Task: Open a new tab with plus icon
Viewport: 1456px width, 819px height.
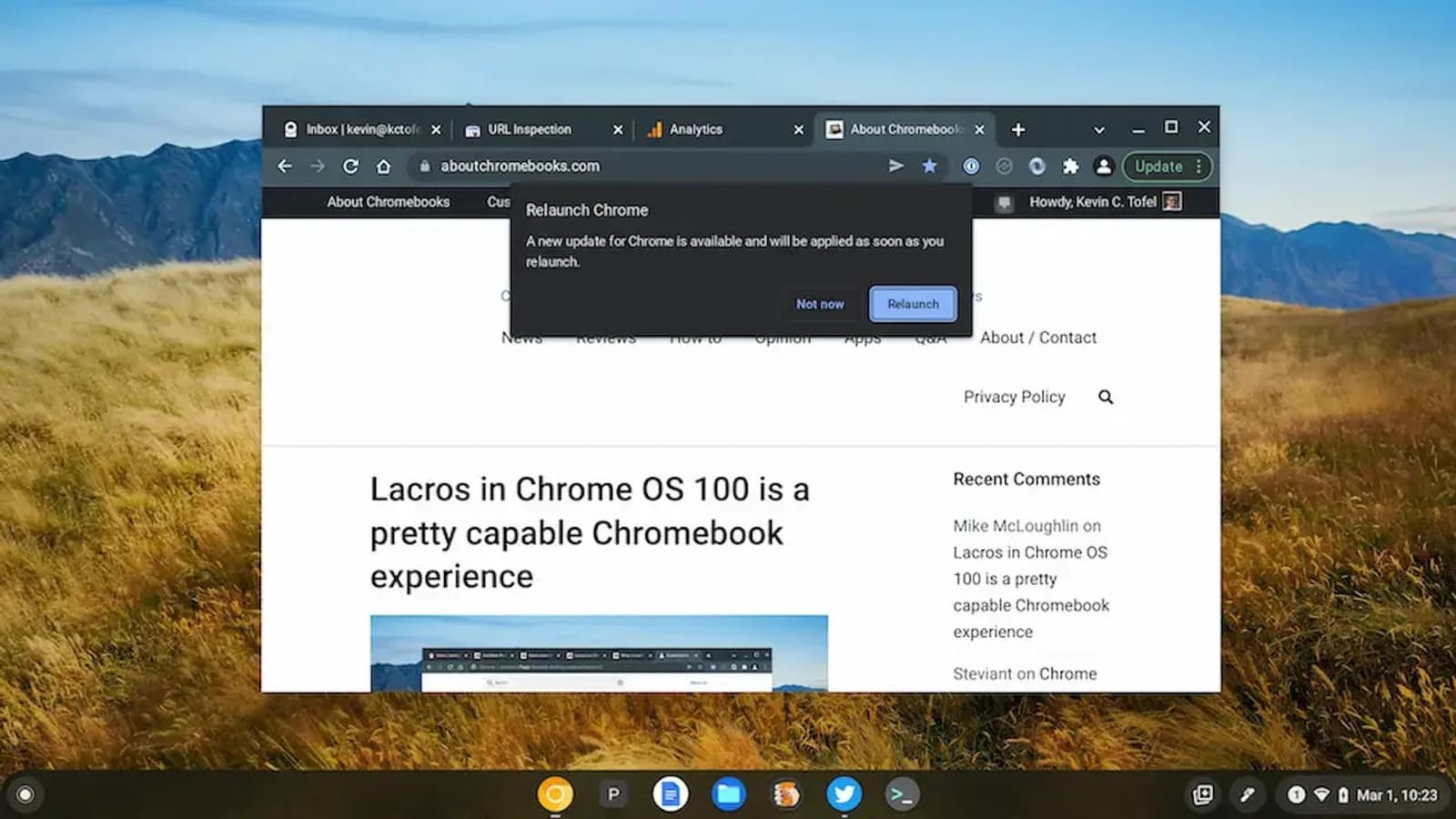Action: (1018, 129)
